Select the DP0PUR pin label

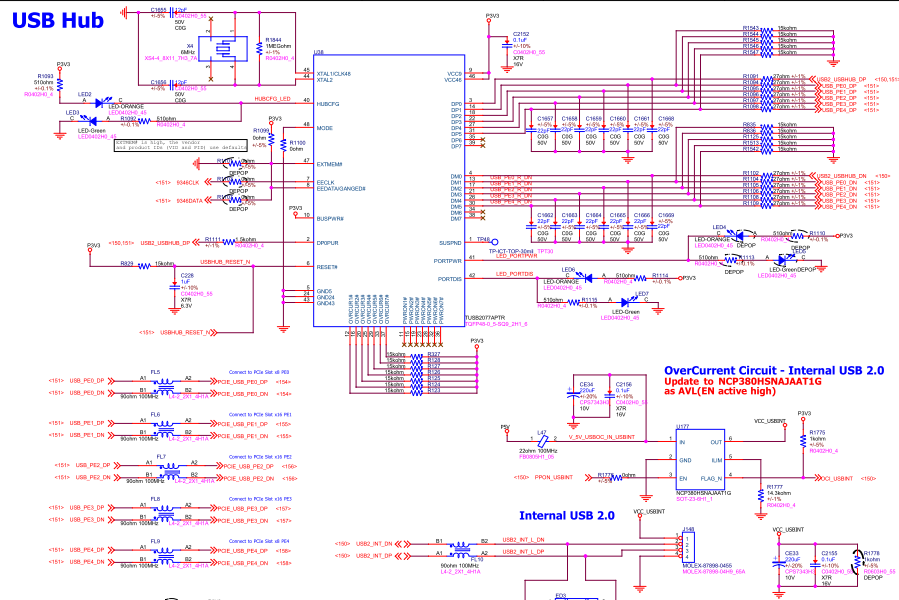coord(327,243)
